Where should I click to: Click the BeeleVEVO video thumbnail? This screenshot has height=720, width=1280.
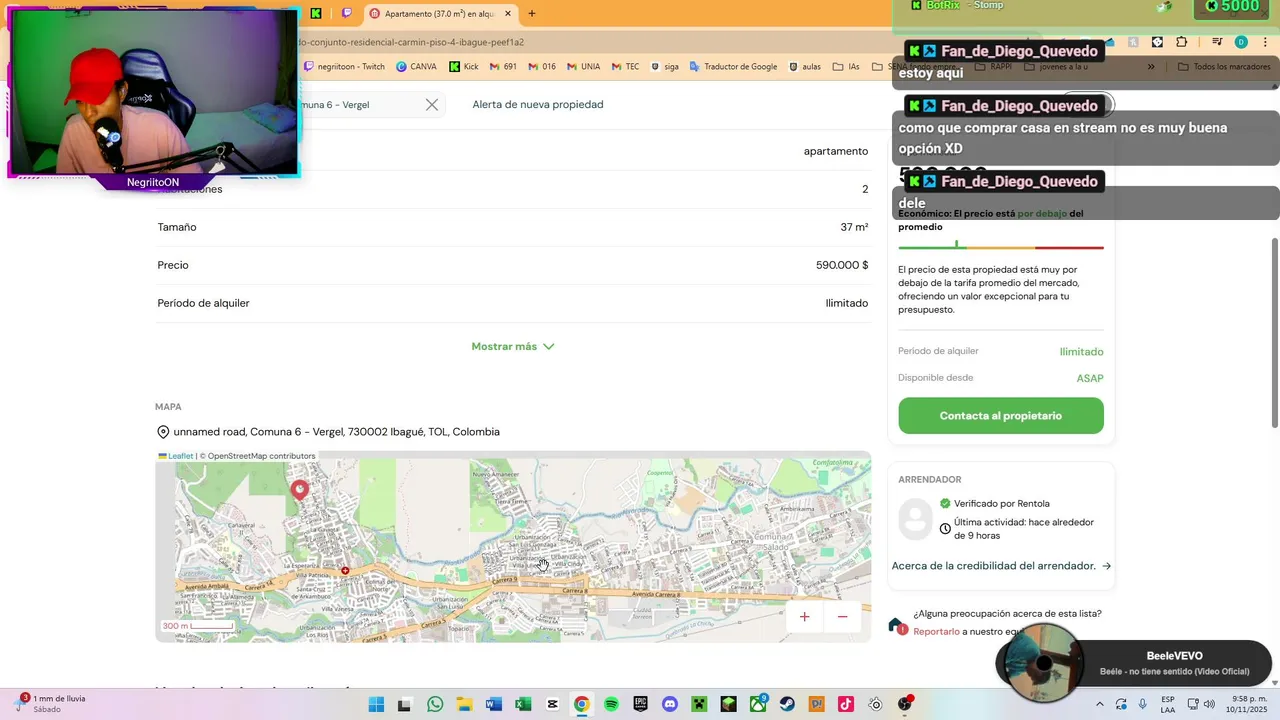click(x=1043, y=663)
